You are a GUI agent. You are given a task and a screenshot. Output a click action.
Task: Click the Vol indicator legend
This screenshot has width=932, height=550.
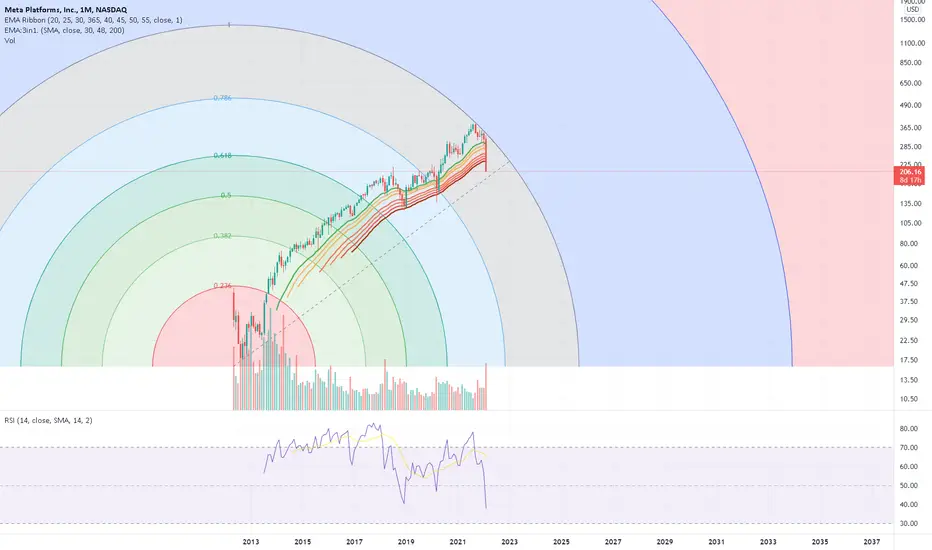coord(10,40)
